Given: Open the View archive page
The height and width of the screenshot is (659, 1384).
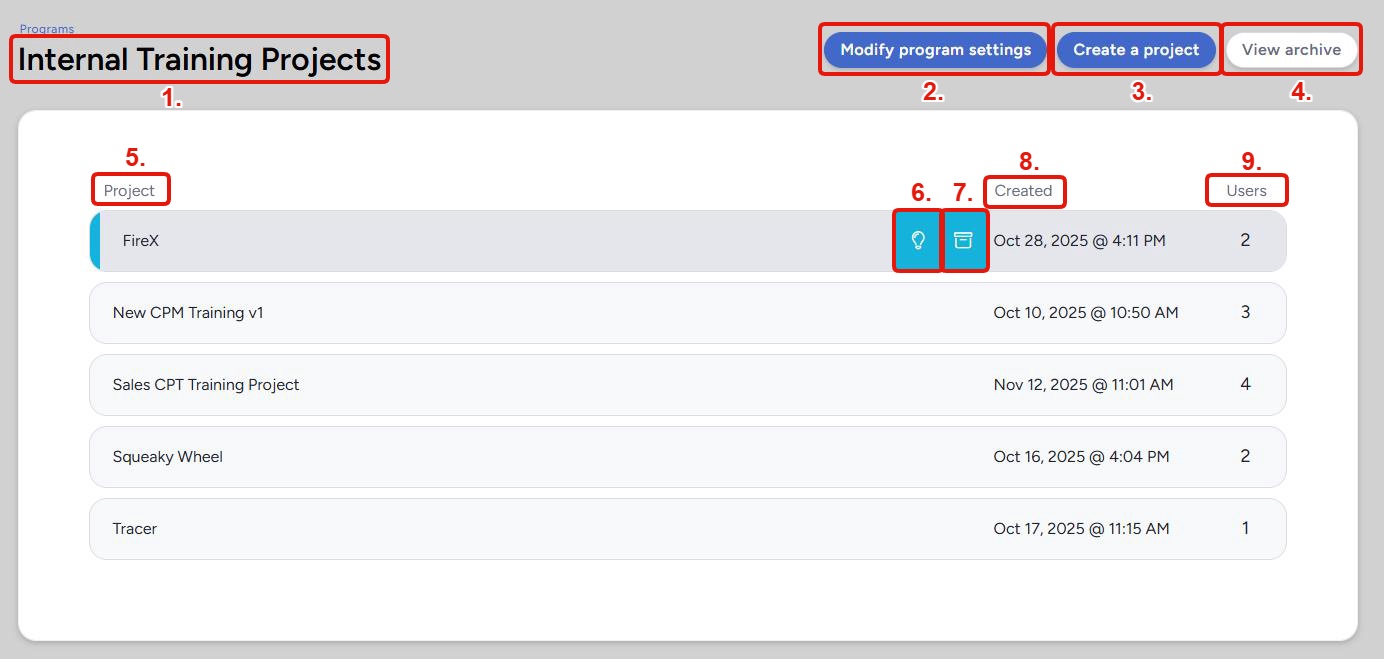Looking at the screenshot, I should pyautogui.click(x=1291, y=50).
